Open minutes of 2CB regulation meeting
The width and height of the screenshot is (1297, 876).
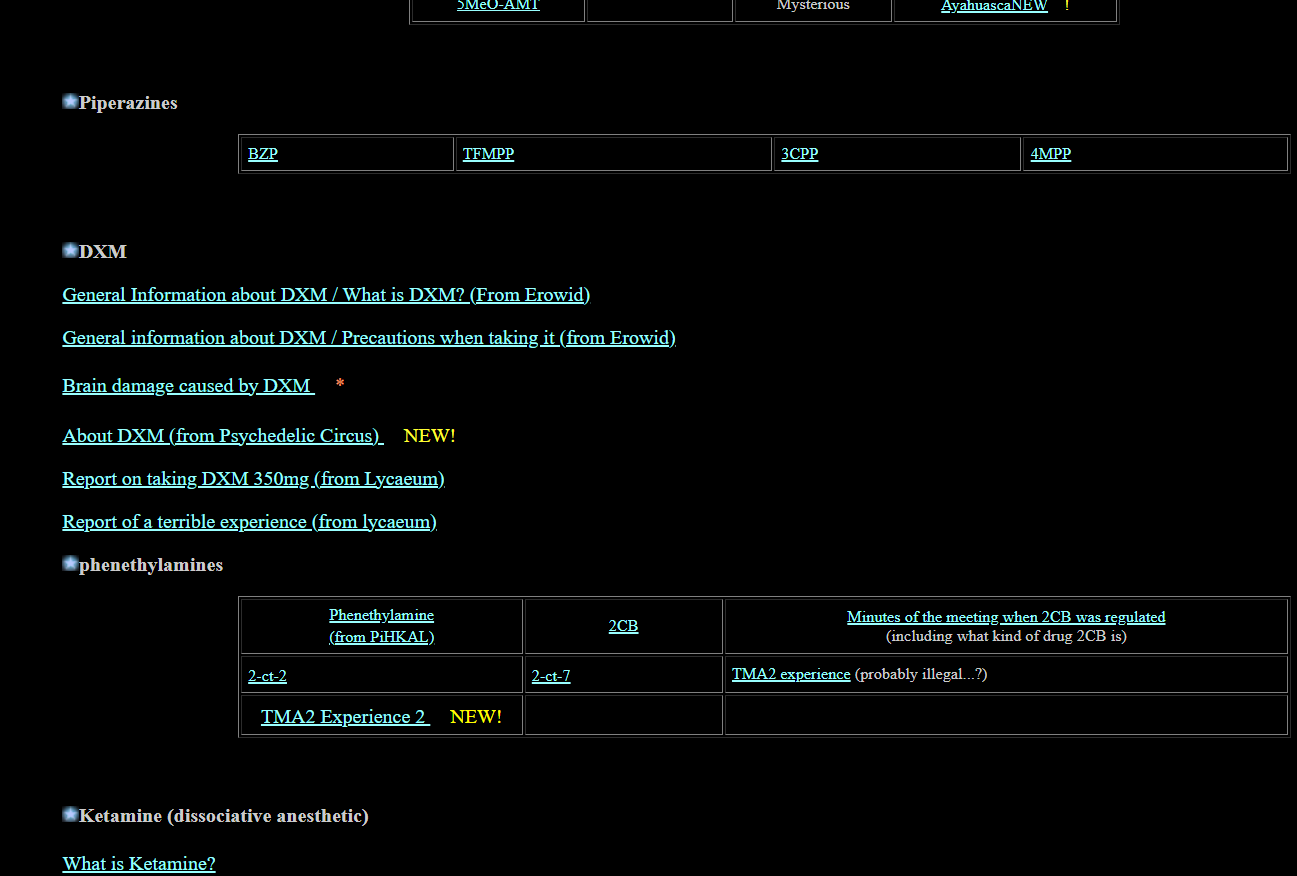1005,617
